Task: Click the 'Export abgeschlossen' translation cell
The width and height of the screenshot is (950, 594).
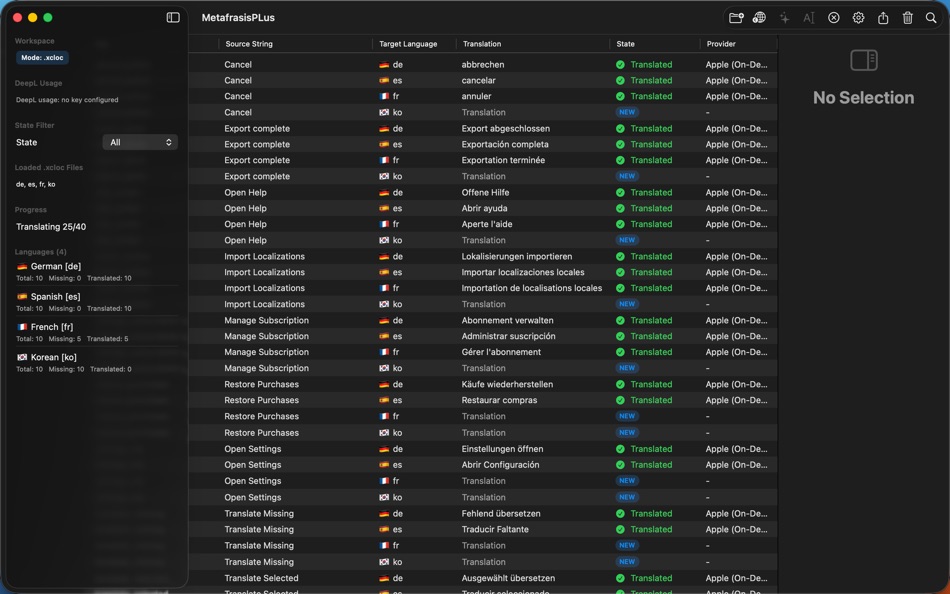Action: pos(506,128)
